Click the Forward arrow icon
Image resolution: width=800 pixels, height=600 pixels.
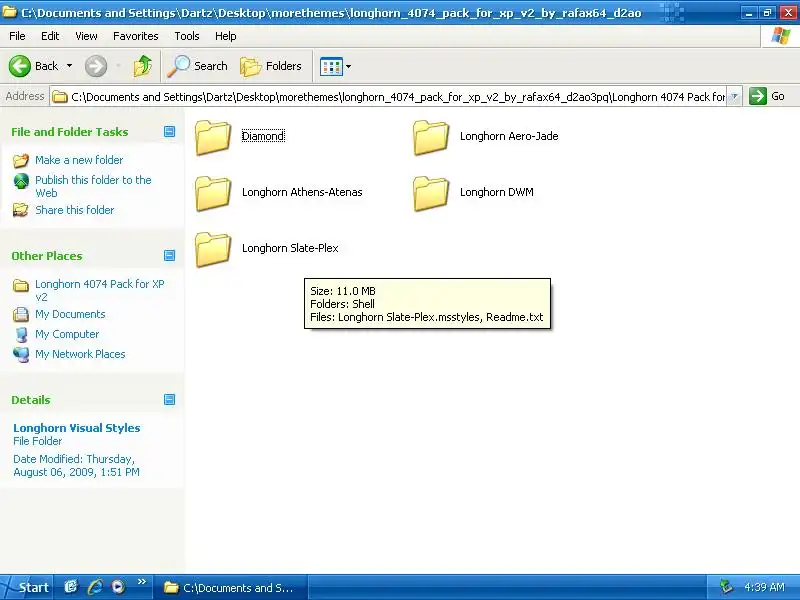click(96, 66)
